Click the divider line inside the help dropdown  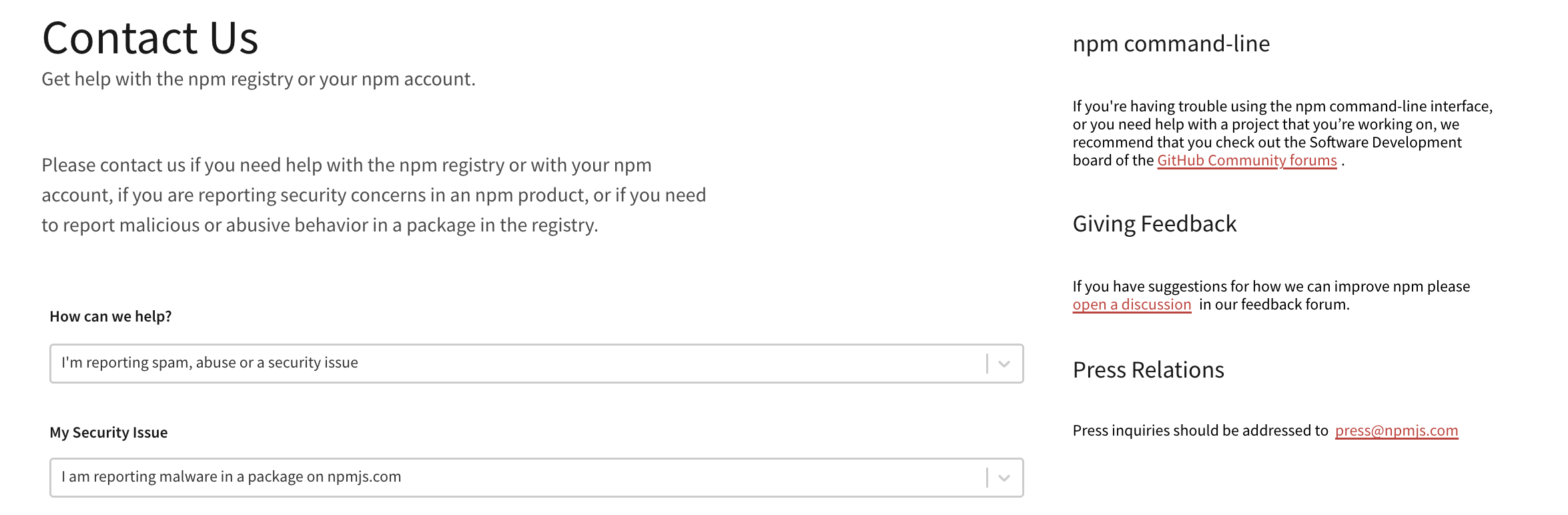986,362
